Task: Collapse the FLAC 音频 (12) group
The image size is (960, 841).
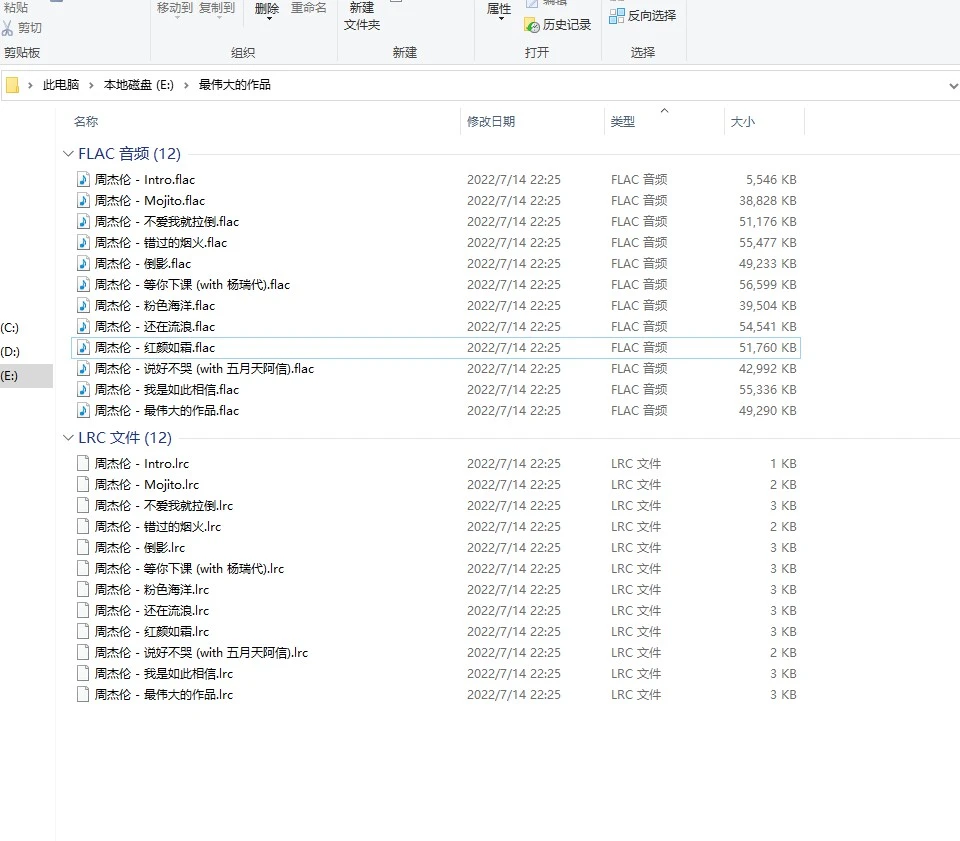Action: [x=68, y=154]
